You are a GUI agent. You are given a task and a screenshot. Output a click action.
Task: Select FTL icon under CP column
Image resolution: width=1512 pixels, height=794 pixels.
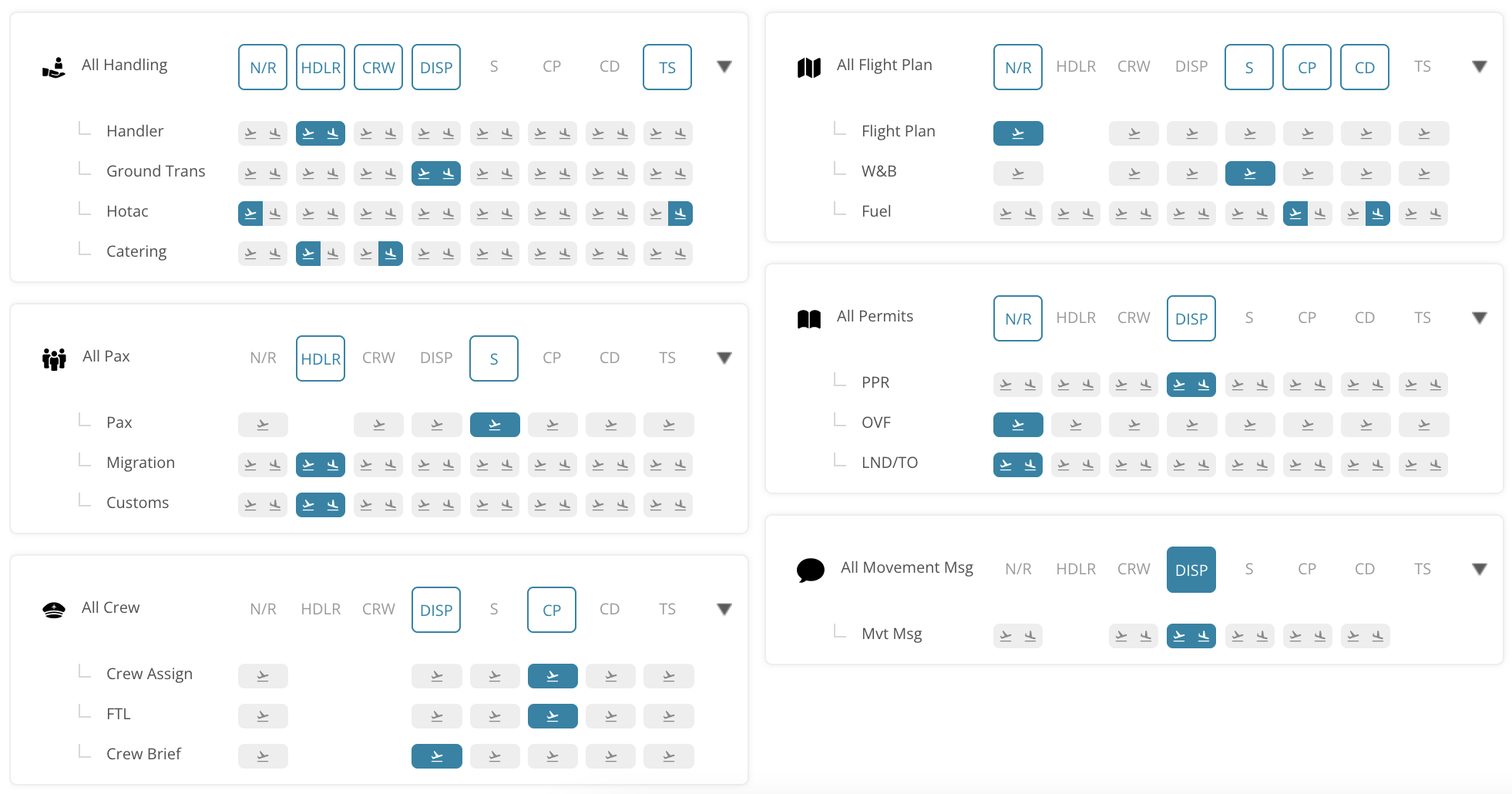(x=553, y=716)
